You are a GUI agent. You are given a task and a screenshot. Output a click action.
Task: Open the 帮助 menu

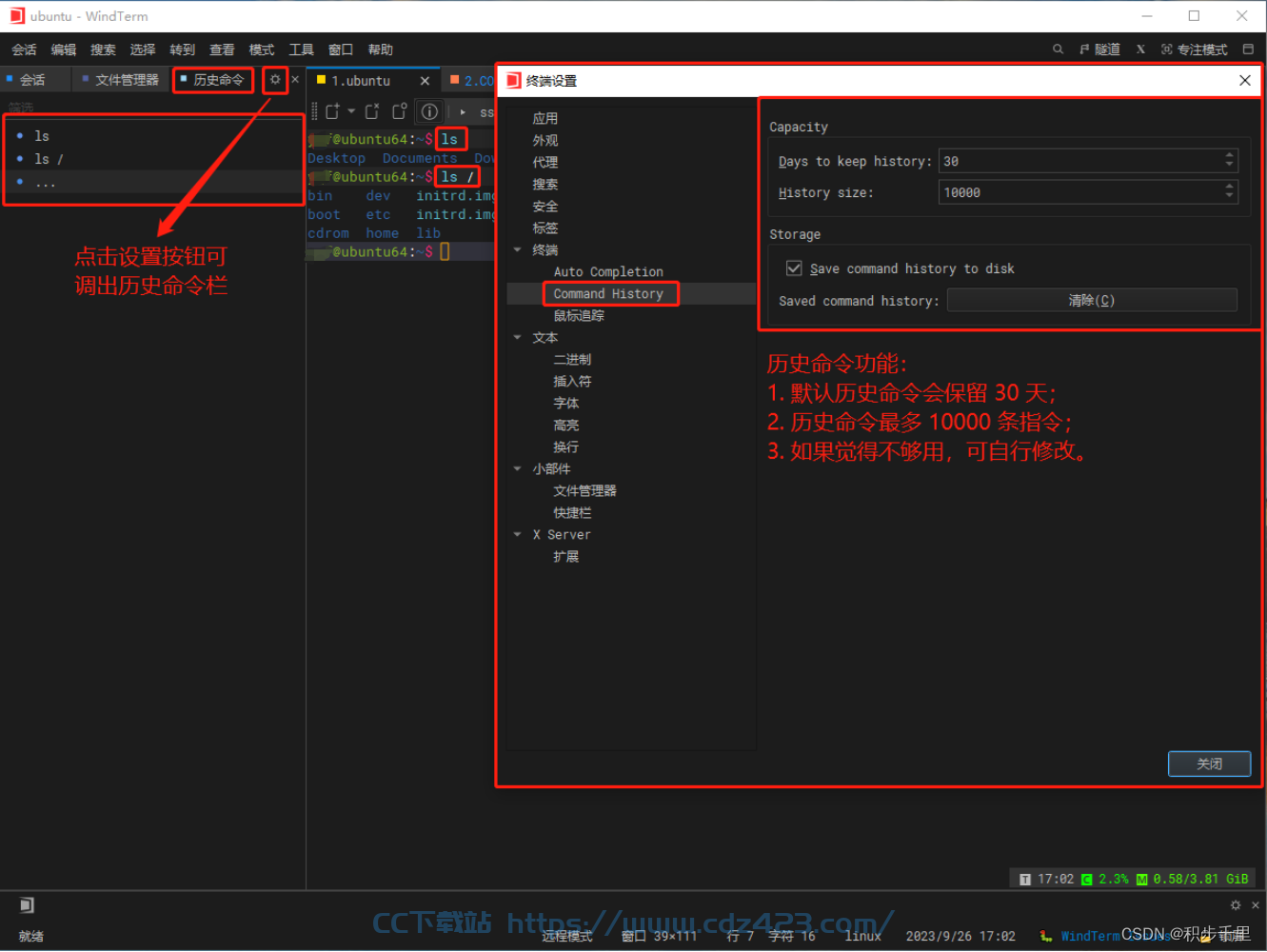coord(381,50)
